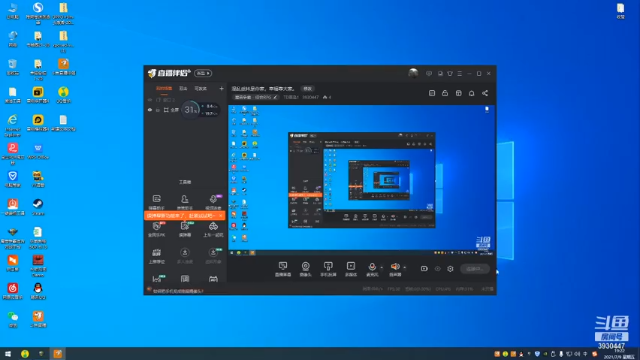
Task: Add a screen capture source from bottom toolbar
Action: 282,269
